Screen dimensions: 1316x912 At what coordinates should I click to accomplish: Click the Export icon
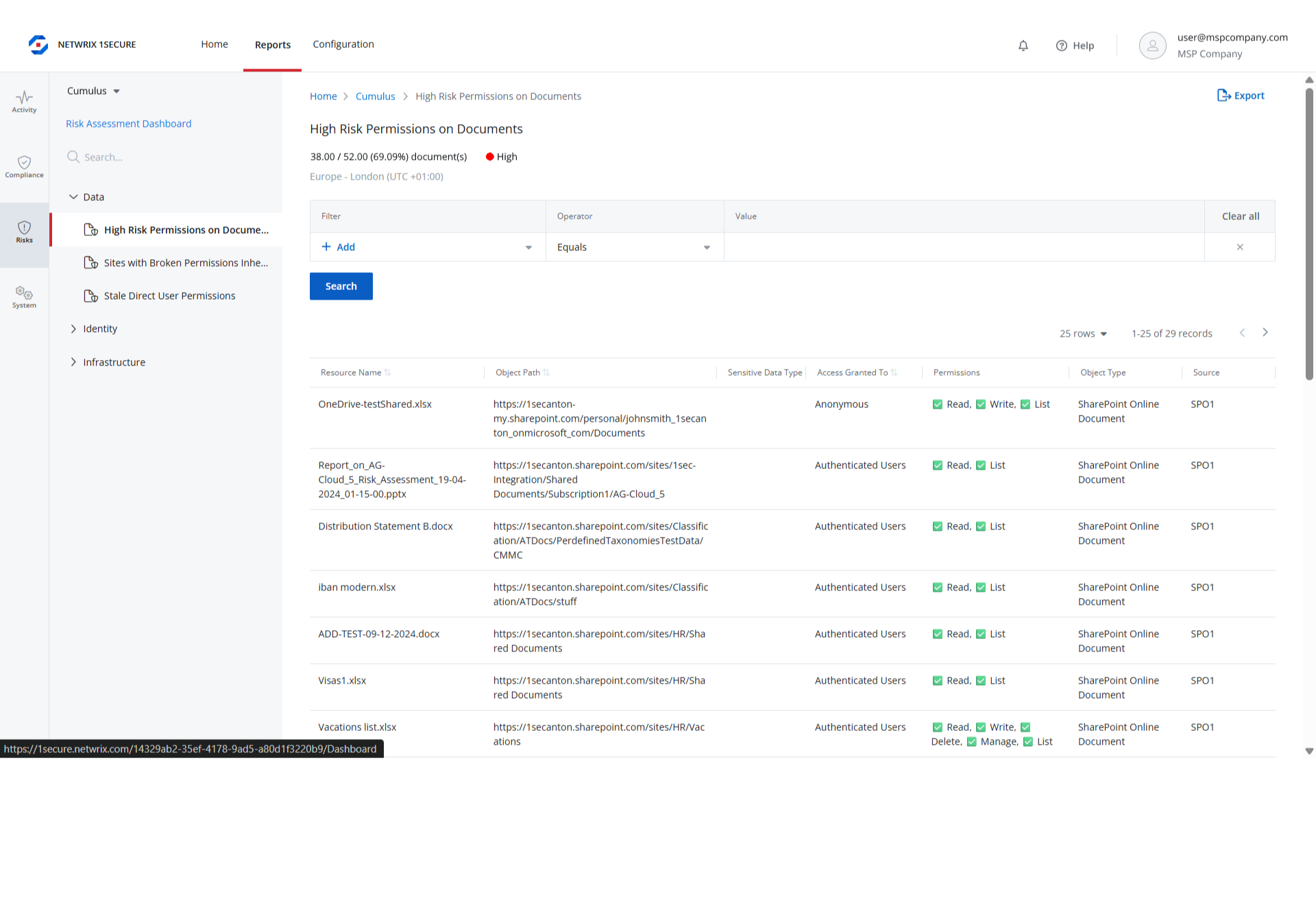coord(1223,95)
